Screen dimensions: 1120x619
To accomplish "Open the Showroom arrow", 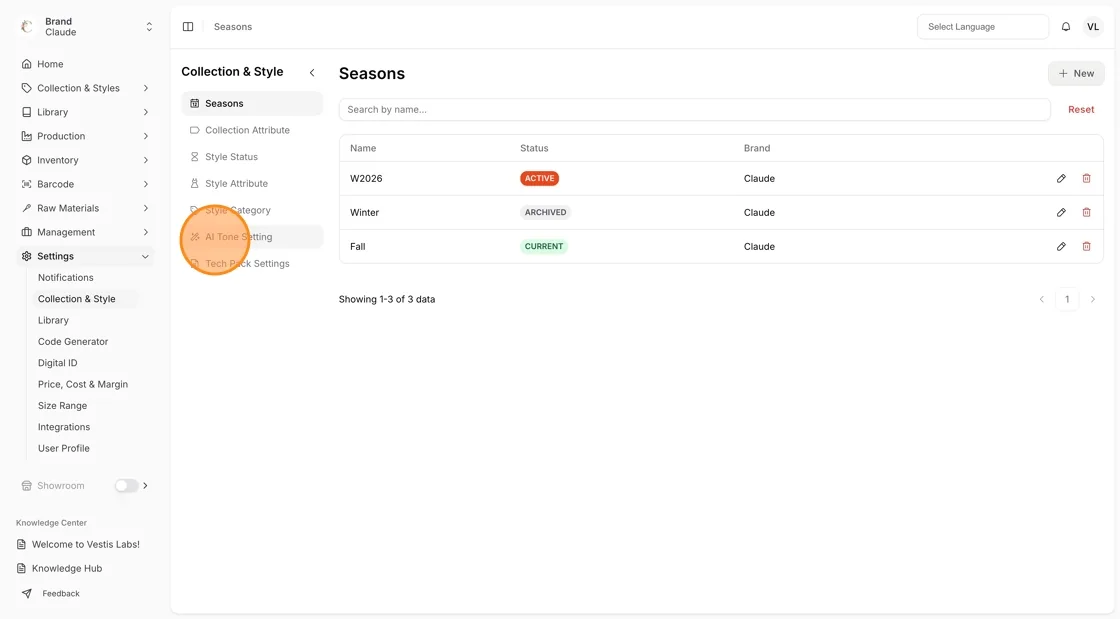I will tap(146, 485).
